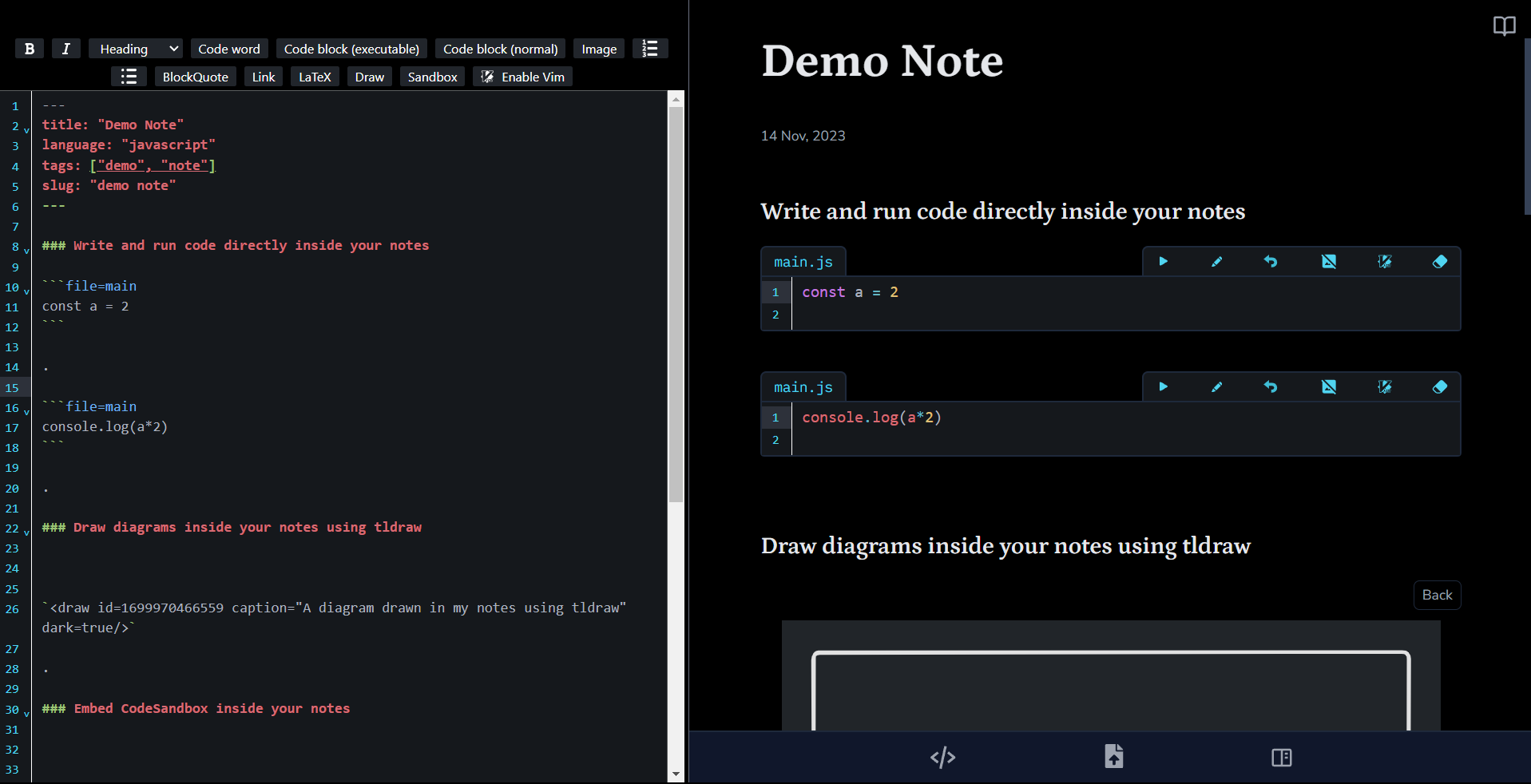
Task: Click the preview pane scrollbar thumb
Action: click(x=1528, y=125)
